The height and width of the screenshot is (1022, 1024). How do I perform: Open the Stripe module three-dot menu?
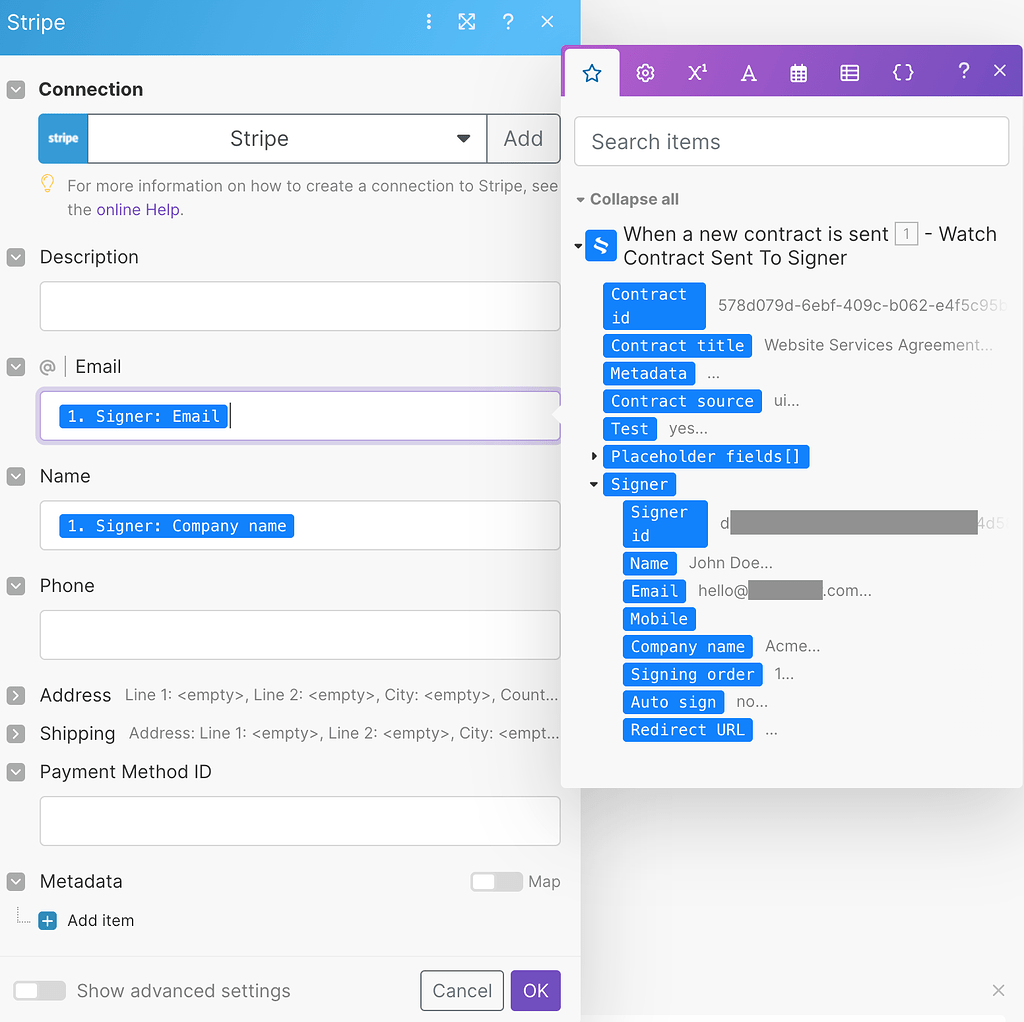(428, 22)
